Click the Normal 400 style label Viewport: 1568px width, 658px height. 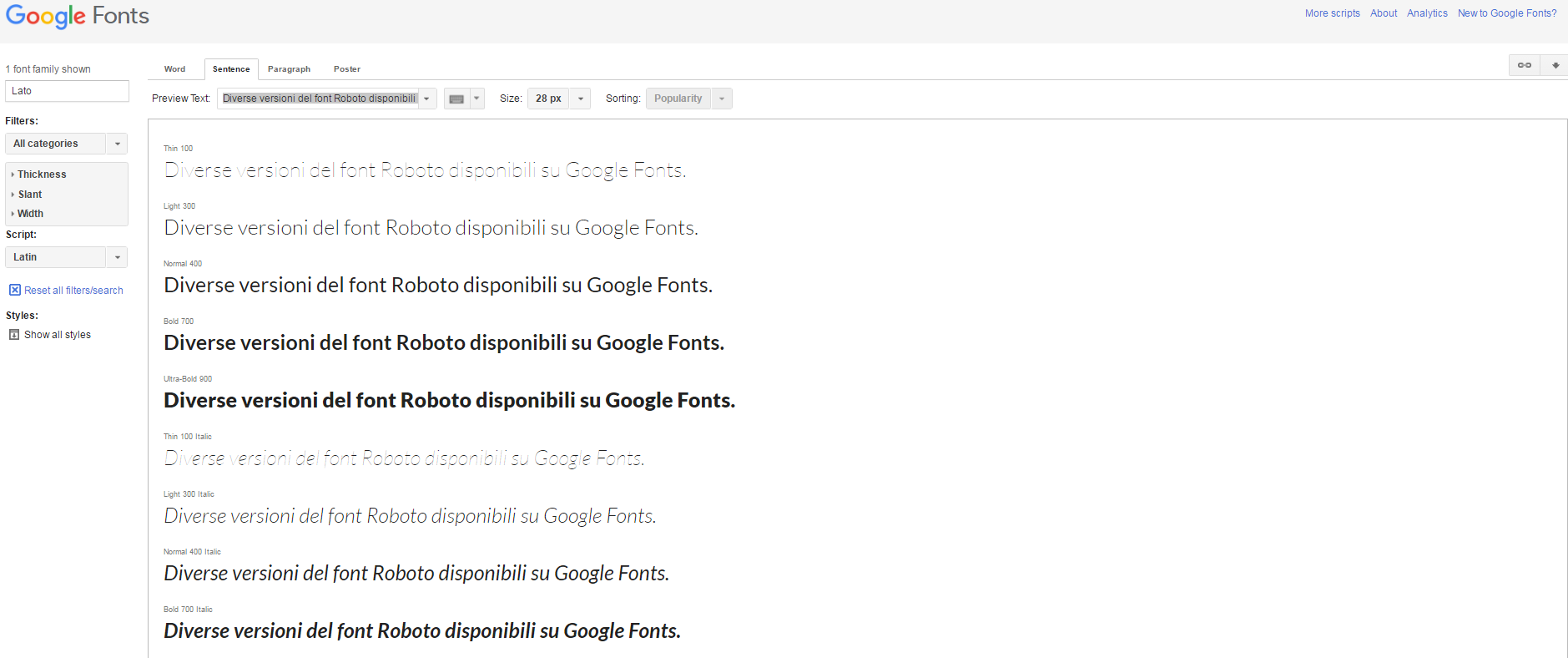pyautogui.click(x=183, y=264)
